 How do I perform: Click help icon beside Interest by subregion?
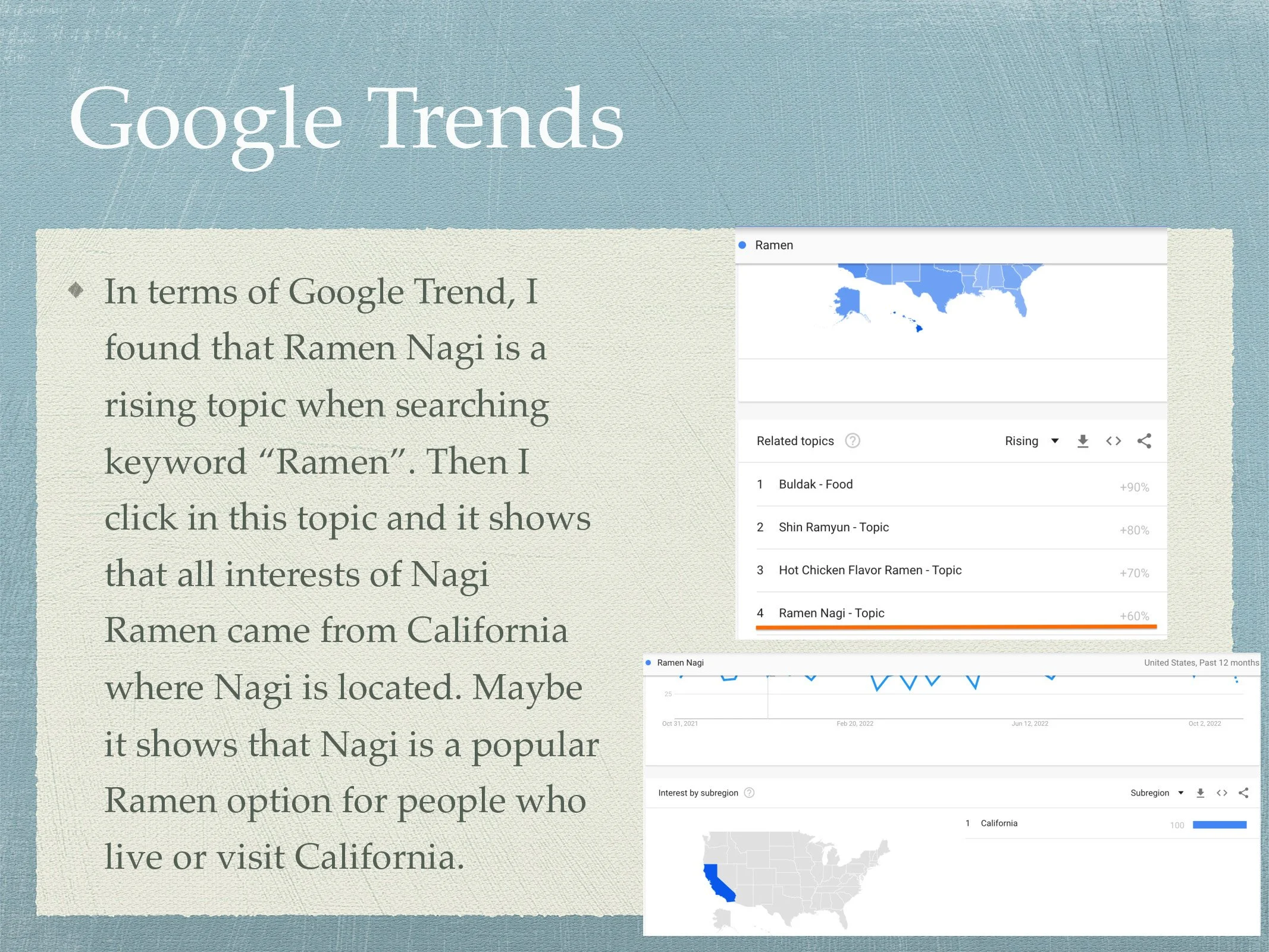pyautogui.click(x=749, y=793)
